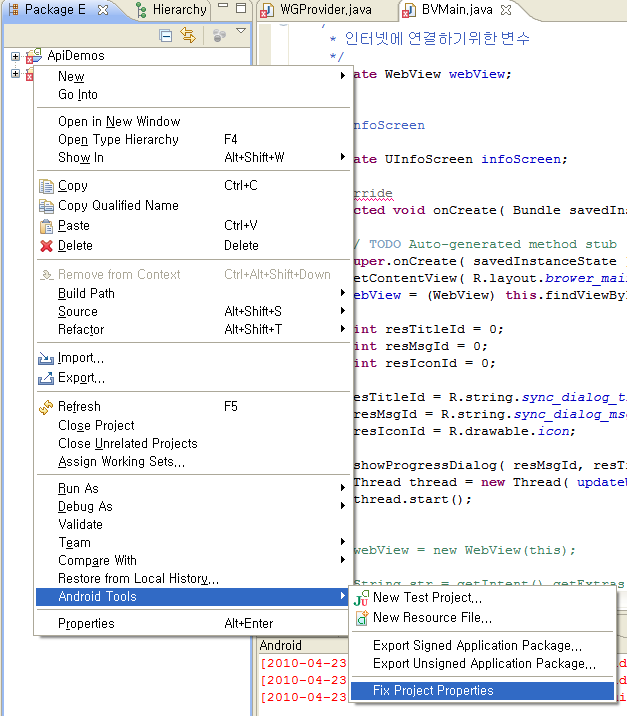Select Export Signed Application Package...
Image resolution: width=627 pixels, height=716 pixels.
coord(482,646)
